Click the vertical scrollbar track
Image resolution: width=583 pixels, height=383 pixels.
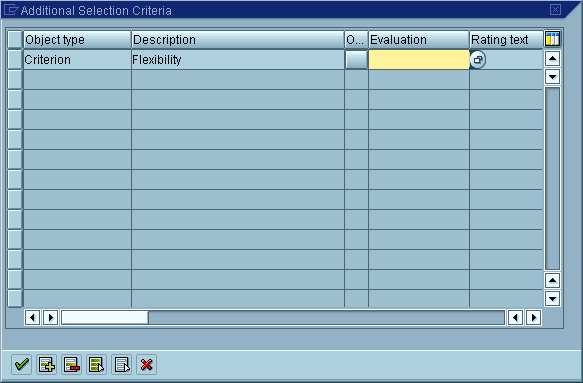[x=553, y=178]
